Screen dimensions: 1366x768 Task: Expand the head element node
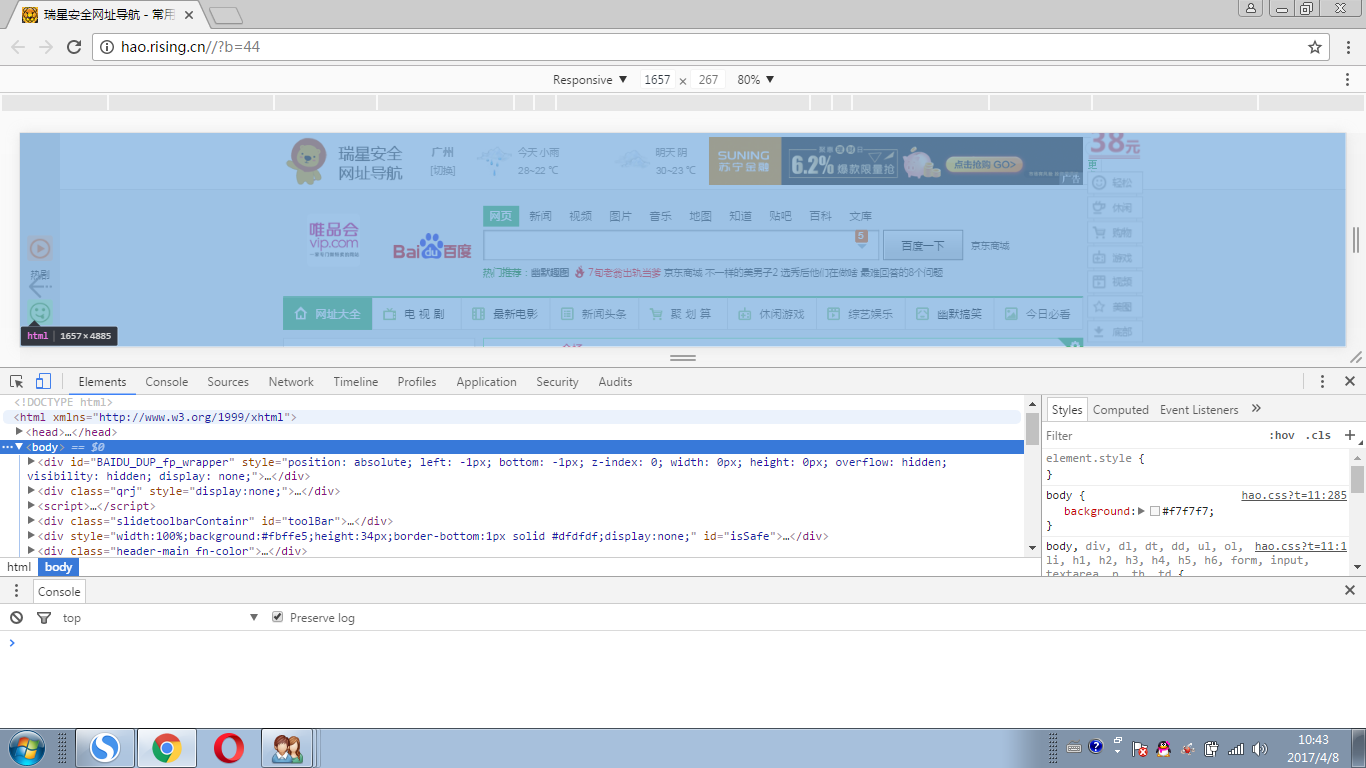20,431
